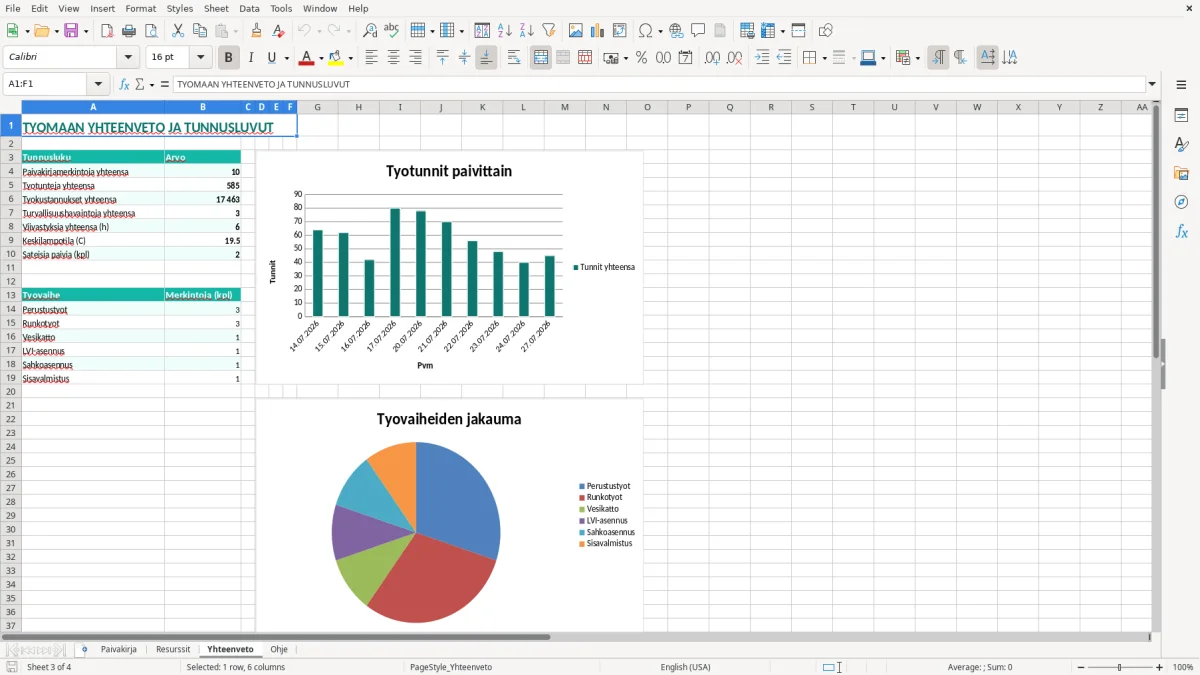Open the underline style dropdown arrow
Image resolution: width=1200 pixels, height=675 pixels.
(x=286, y=58)
